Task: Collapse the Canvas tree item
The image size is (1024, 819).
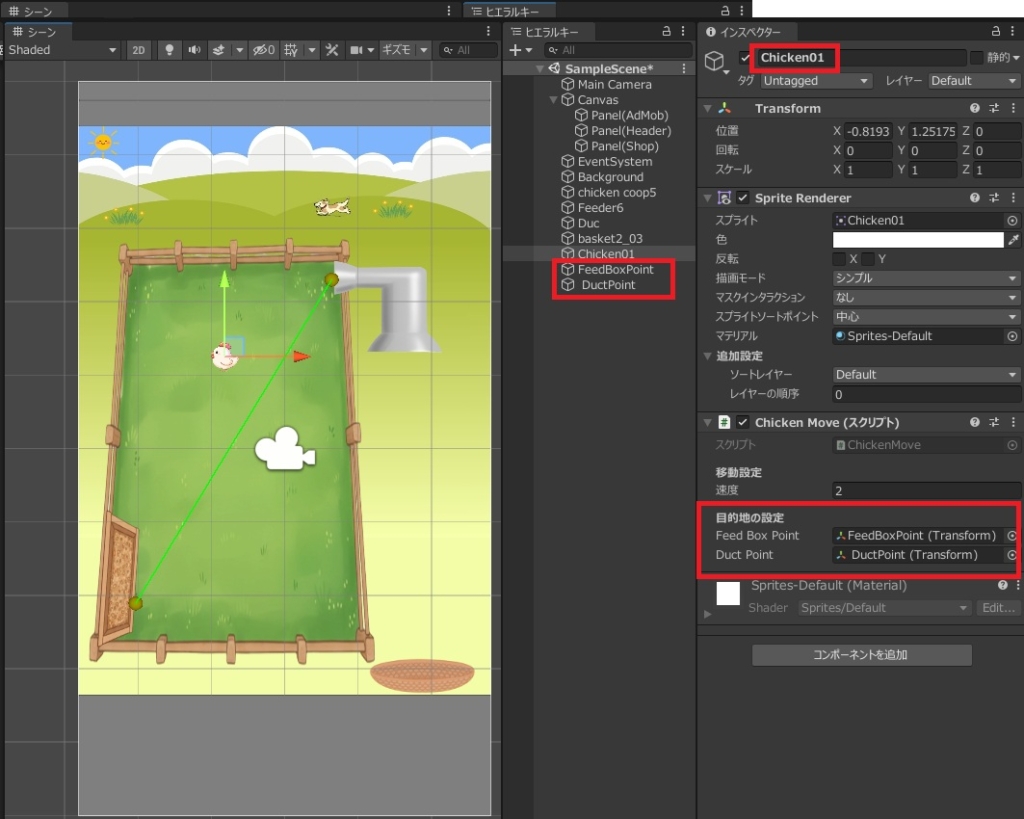Action: coord(555,100)
